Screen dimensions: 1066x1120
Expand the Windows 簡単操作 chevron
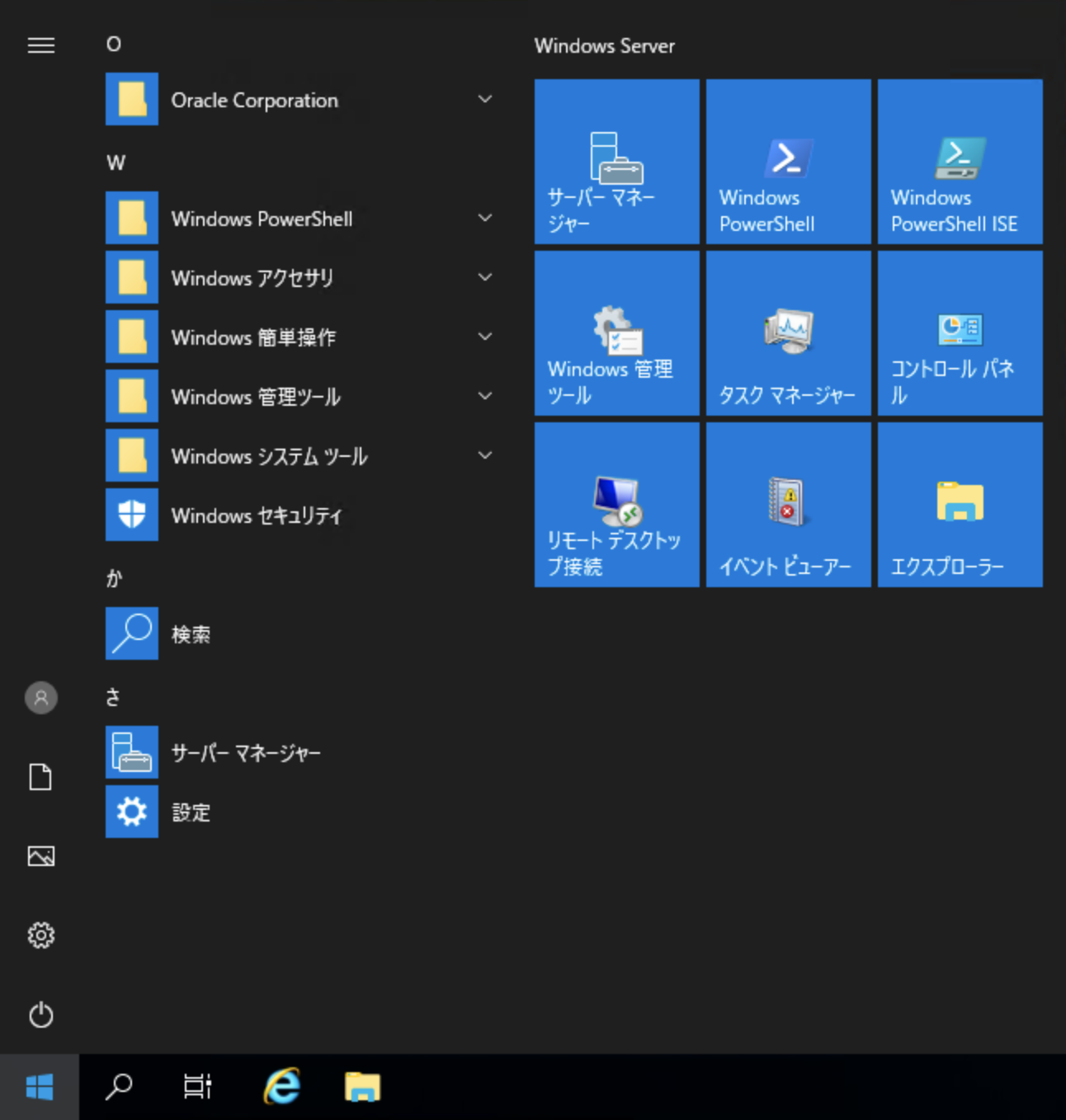(x=485, y=336)
